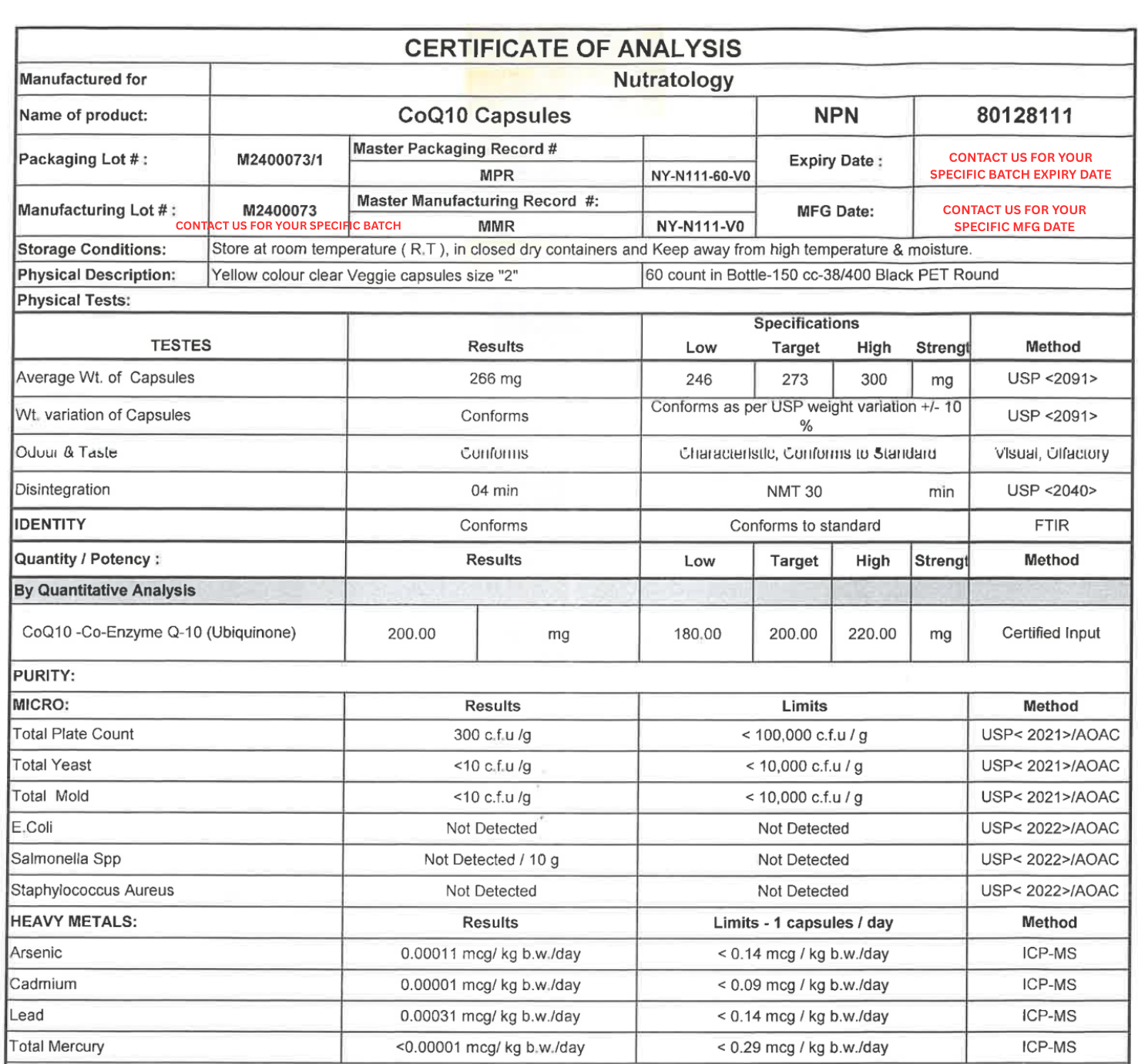Viewport: 1138px width, 1064px height.
Task: Click the 266 mg average weight result
Action: (495, 379)
